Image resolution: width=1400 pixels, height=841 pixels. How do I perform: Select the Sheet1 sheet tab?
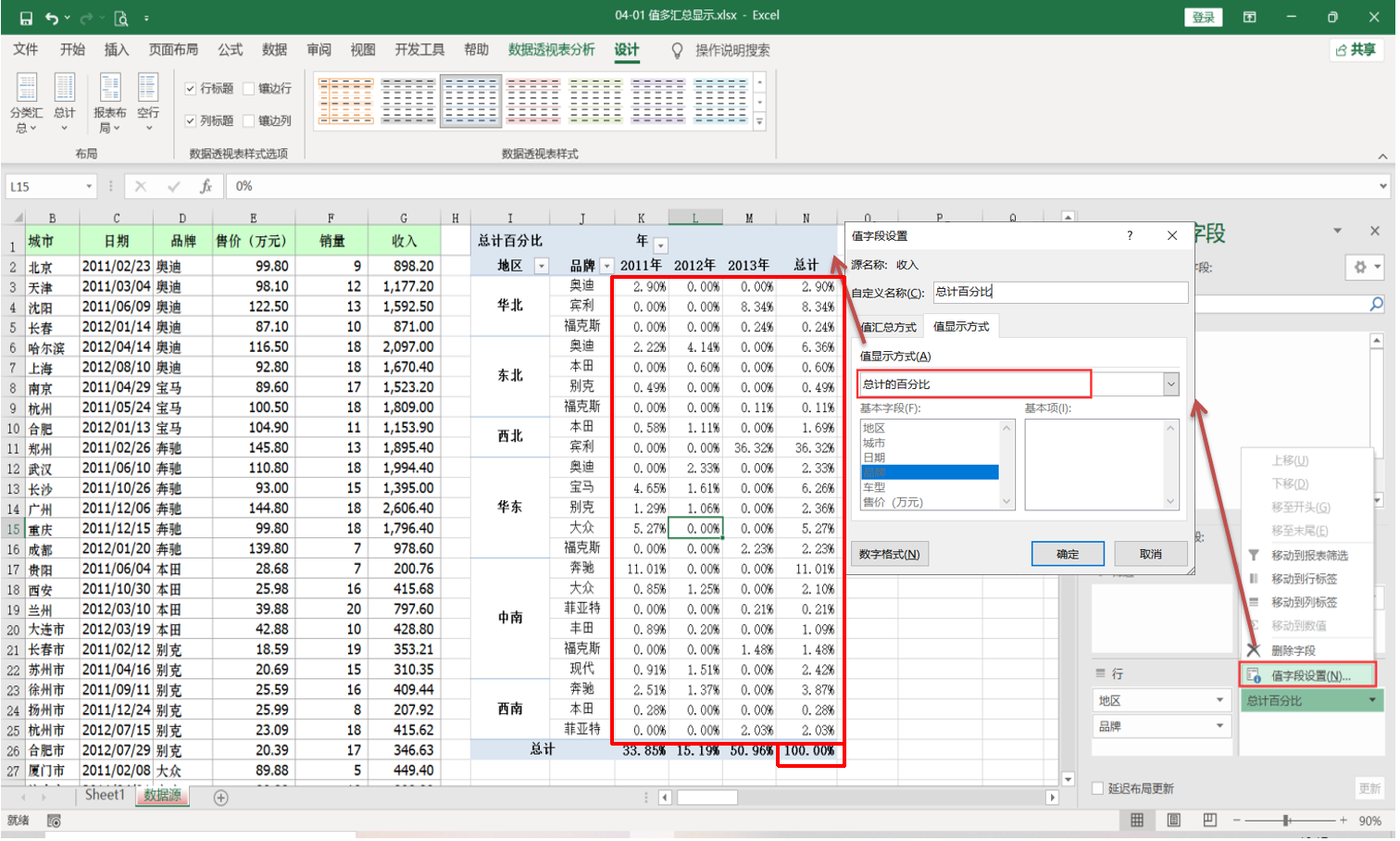105,795
